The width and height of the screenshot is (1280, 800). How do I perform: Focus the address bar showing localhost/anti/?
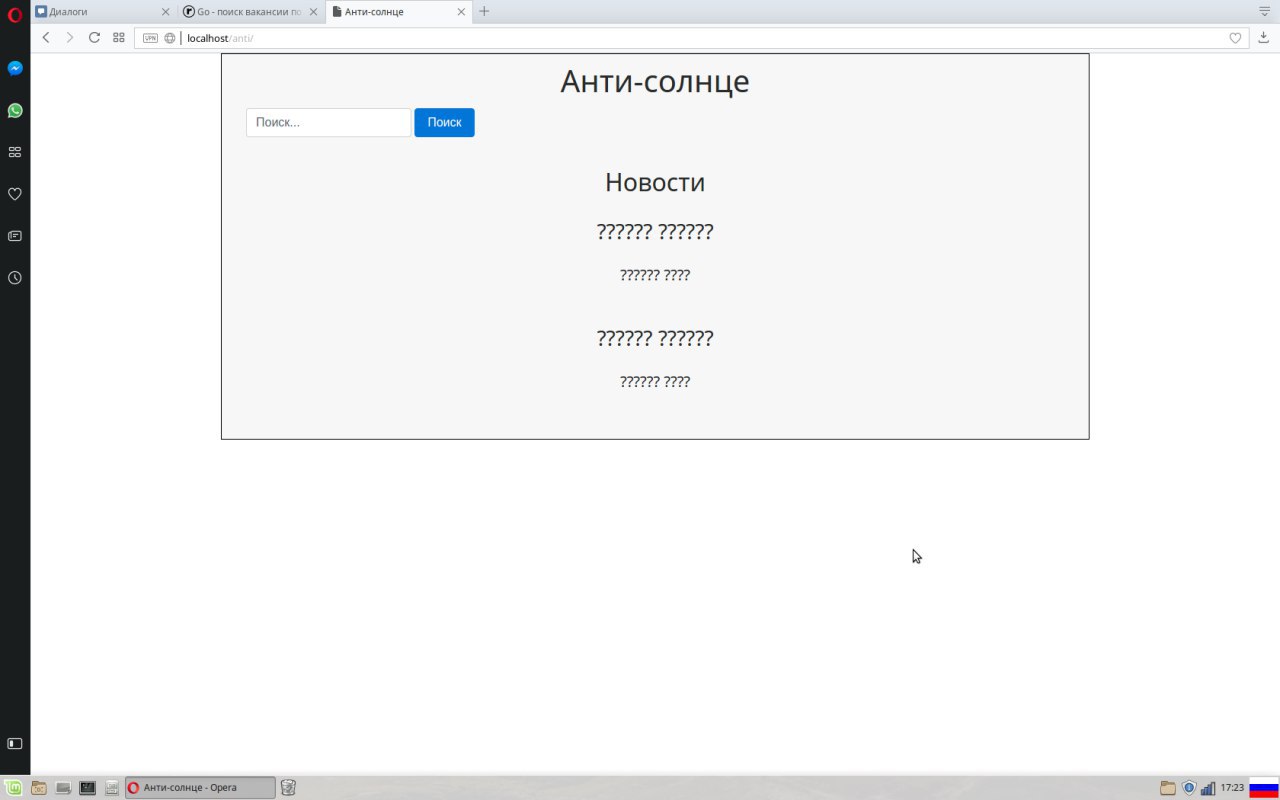[691, 38]
